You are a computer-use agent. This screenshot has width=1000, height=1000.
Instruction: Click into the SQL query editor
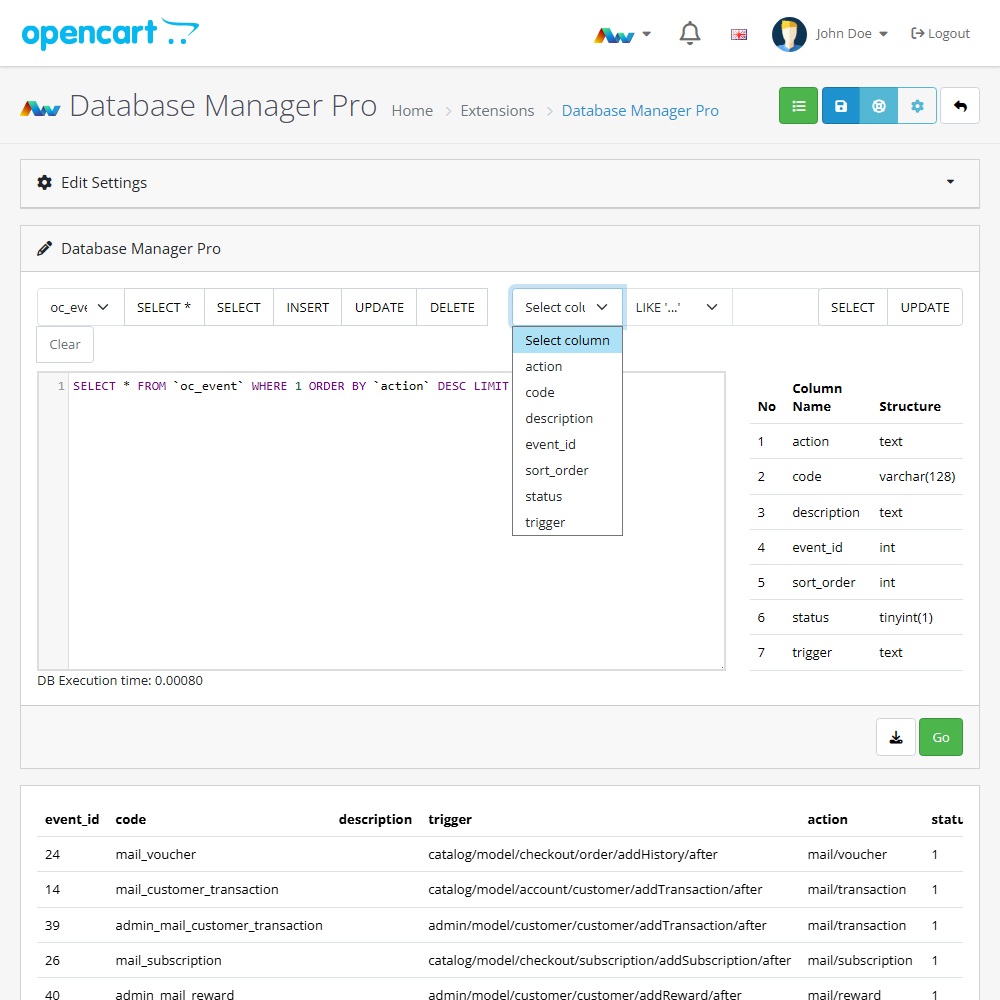tap(395, 520)
